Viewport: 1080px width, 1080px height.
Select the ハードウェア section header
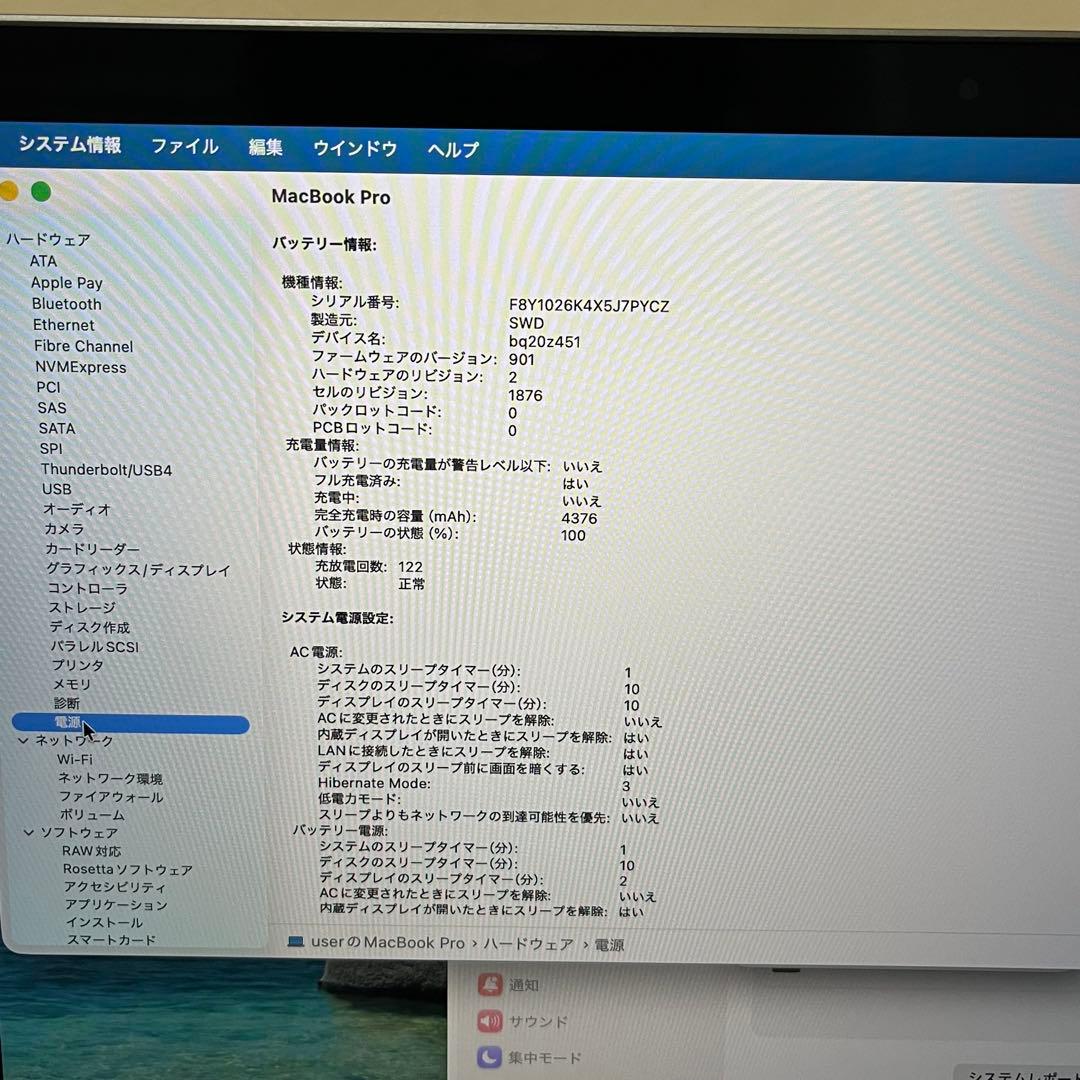point(48,240)
